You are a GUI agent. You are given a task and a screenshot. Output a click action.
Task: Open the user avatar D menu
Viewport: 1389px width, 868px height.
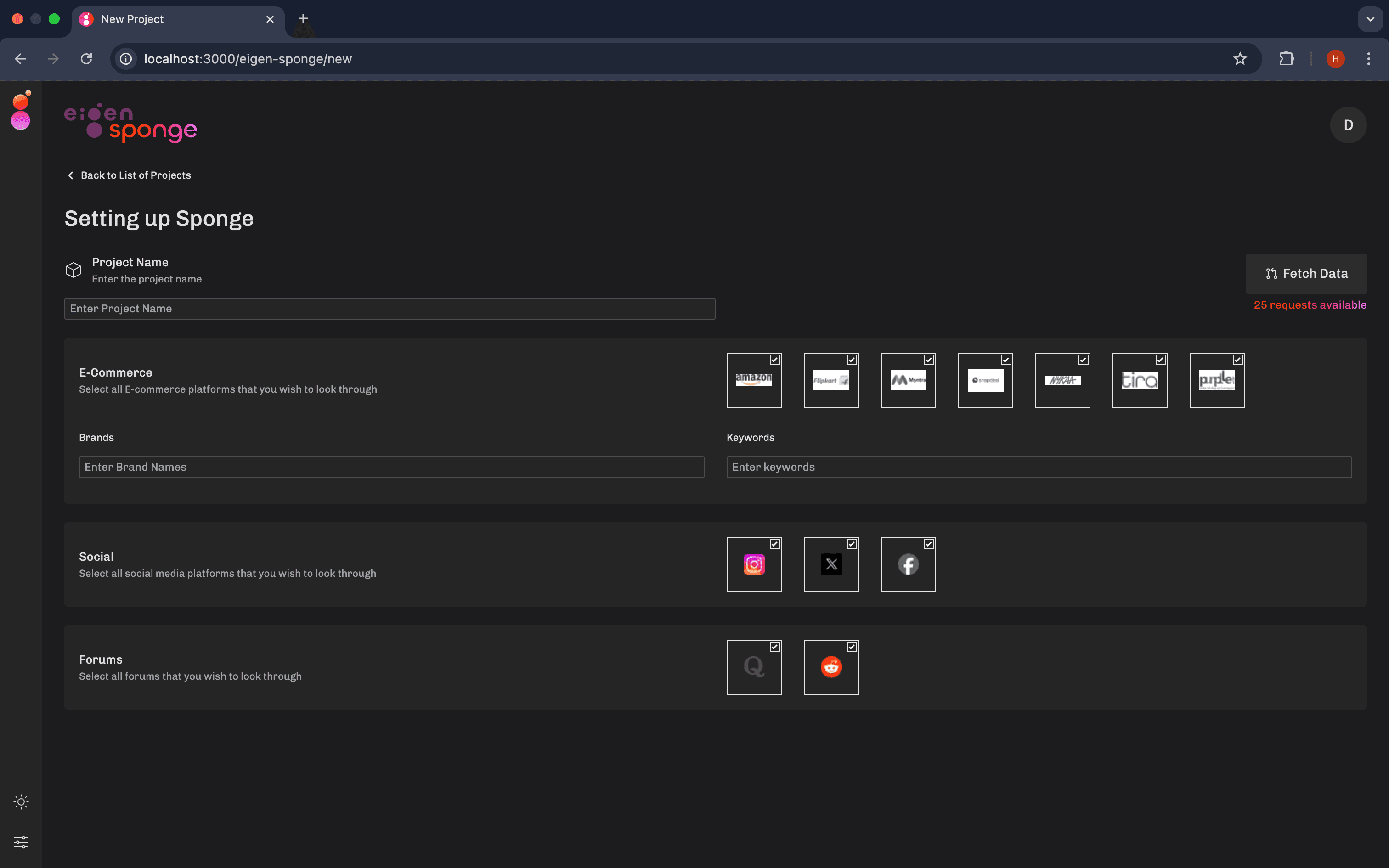coord(1348,124)
